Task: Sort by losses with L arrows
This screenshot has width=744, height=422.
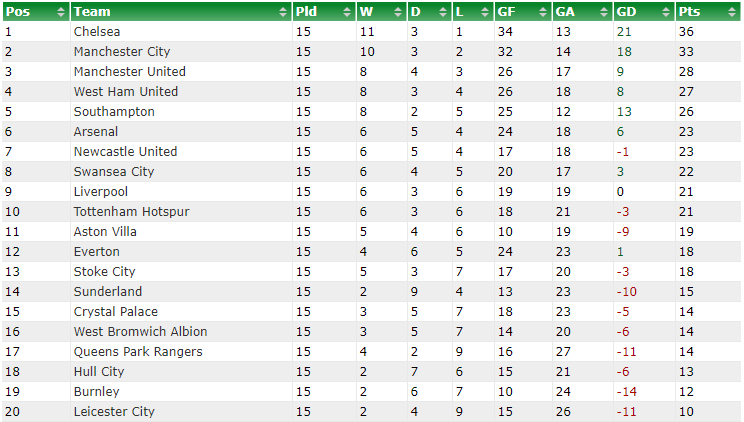Action: pyautogui.click(x=484, y=12)
